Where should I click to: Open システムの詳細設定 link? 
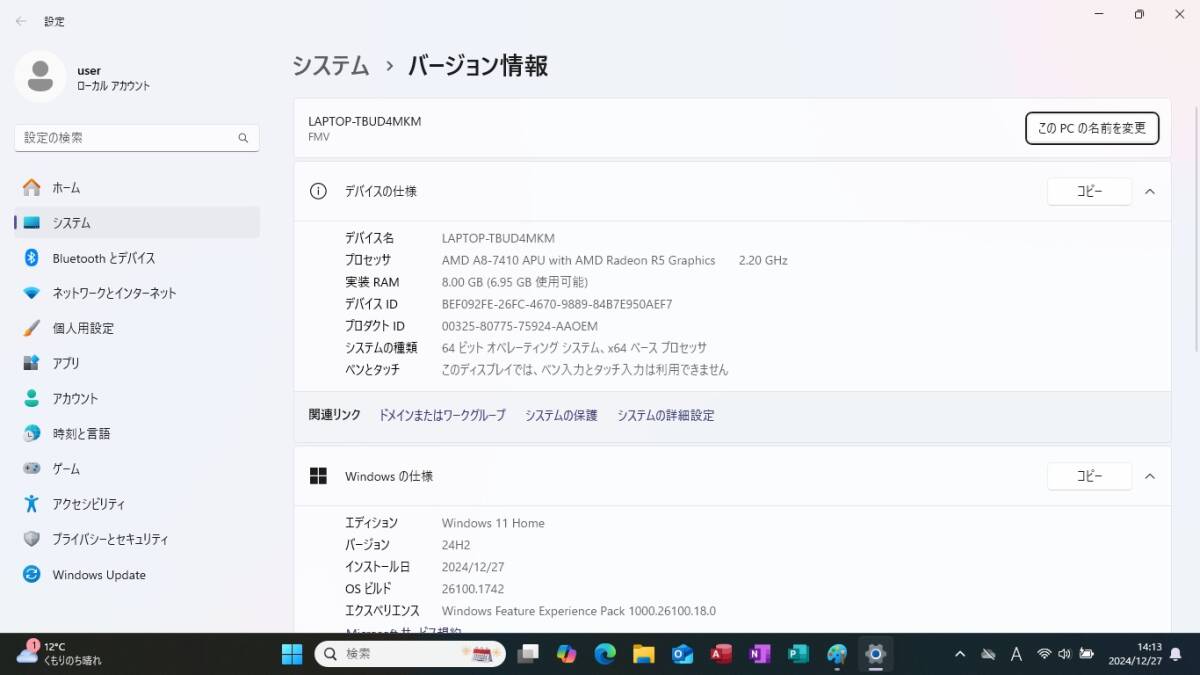pos(665,415)
